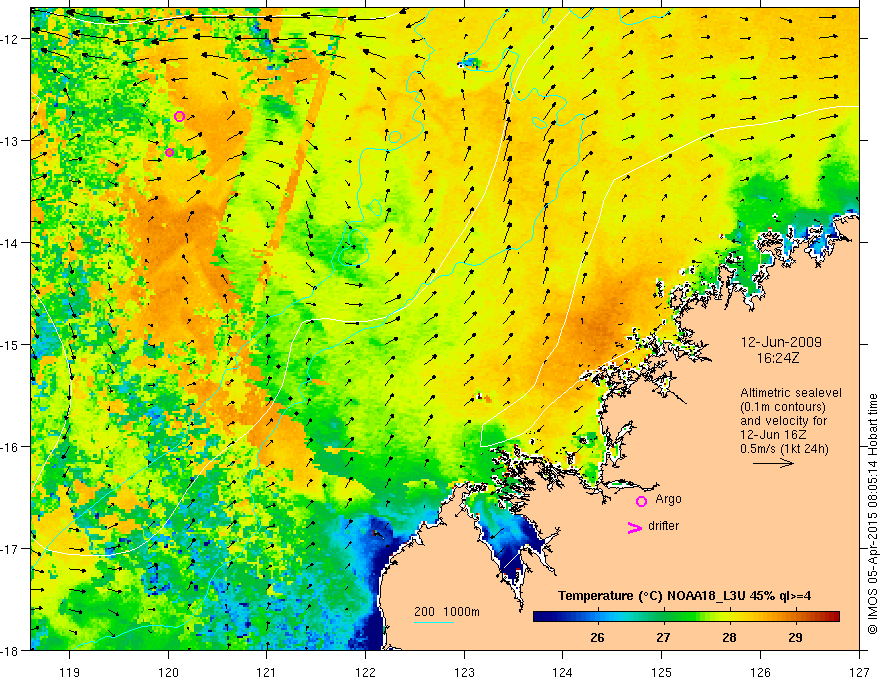Click the 'and velocity for' caption line

click(783, 421)
